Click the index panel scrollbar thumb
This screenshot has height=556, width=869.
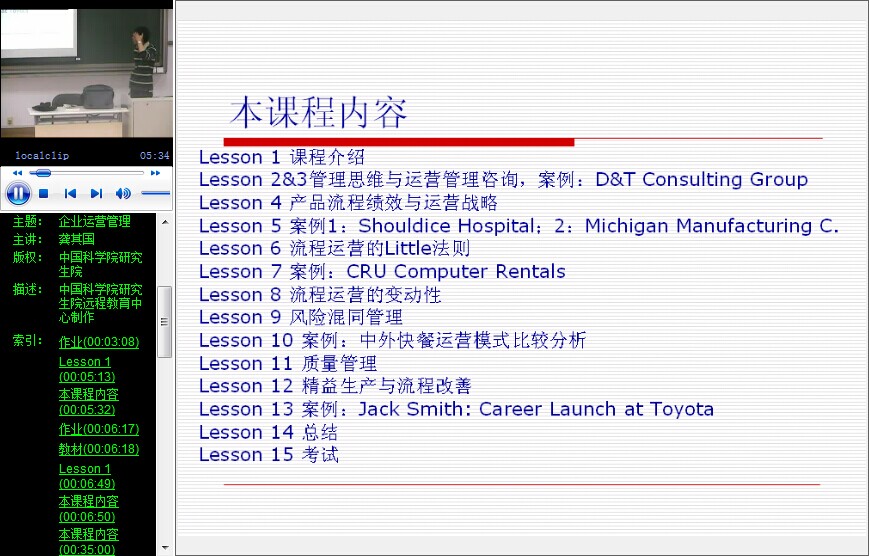click(165, 322)
